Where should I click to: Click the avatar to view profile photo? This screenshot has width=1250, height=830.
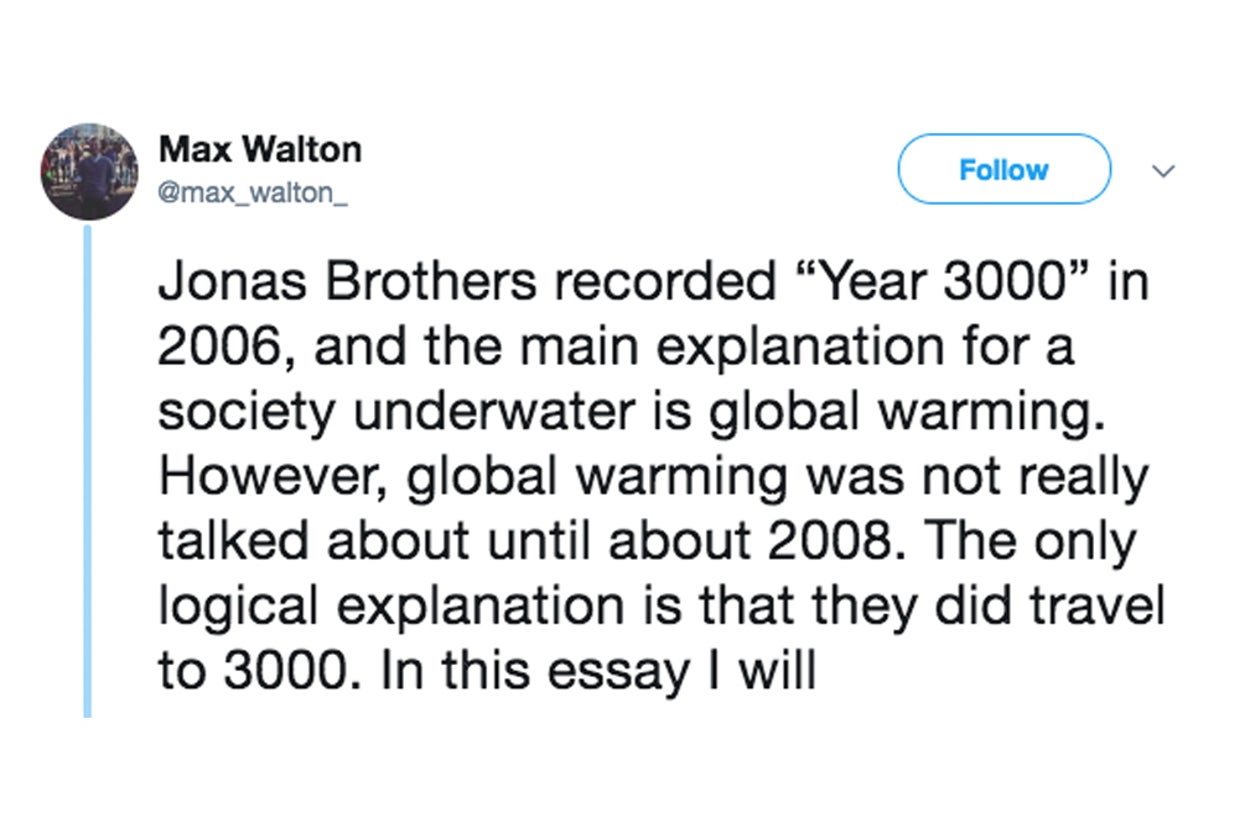coord(90,168)
